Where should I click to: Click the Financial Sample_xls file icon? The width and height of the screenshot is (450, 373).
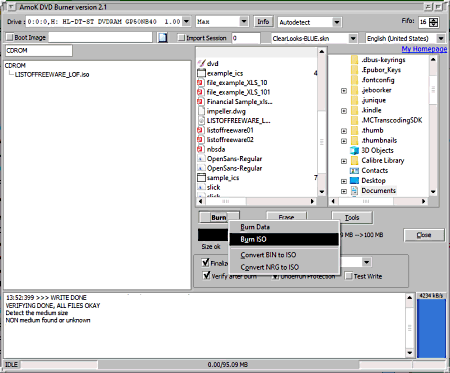click(x=200, y=102)
